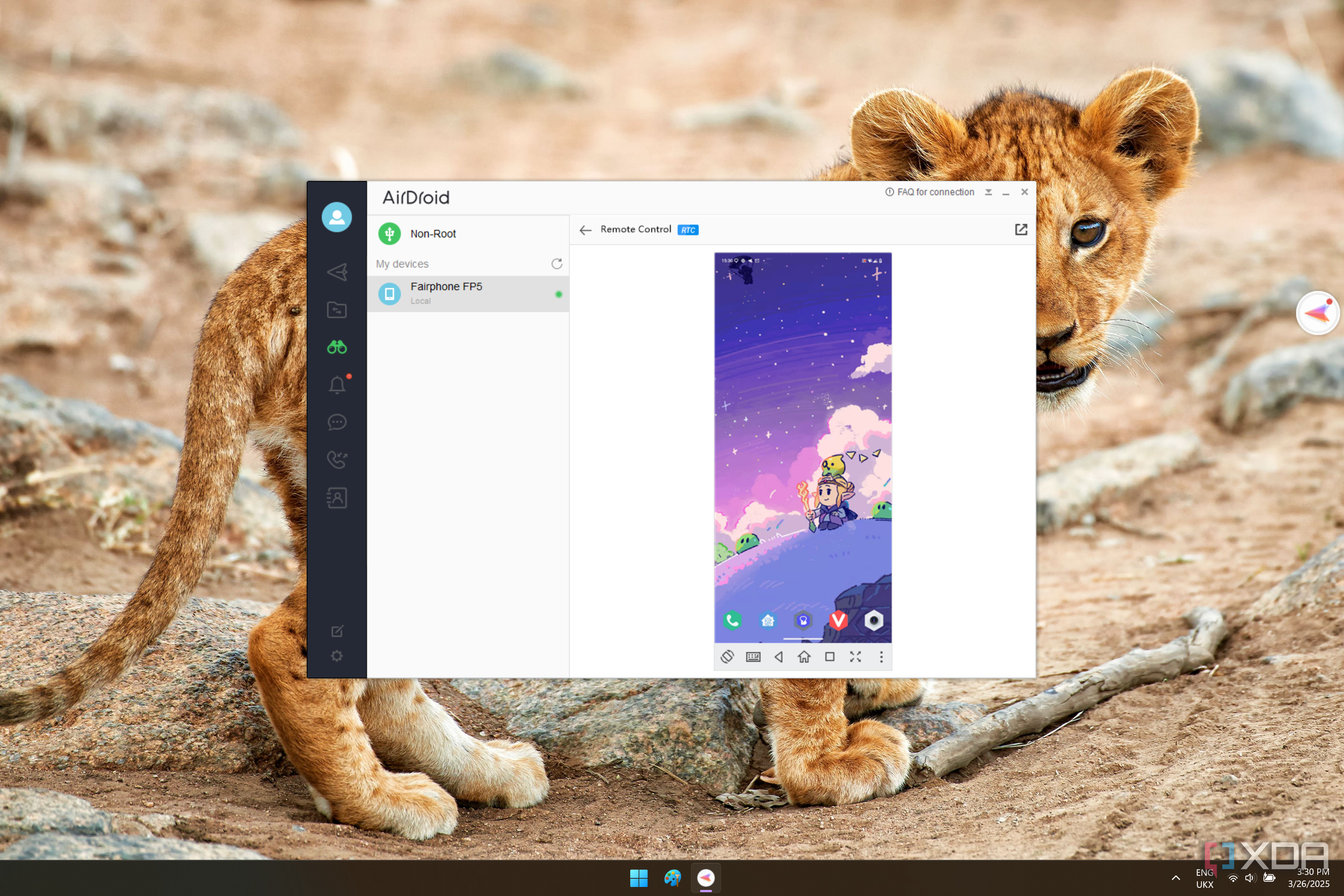Click the RTC badge
This screenshot has width=1344, height=896.
point(688,230)
